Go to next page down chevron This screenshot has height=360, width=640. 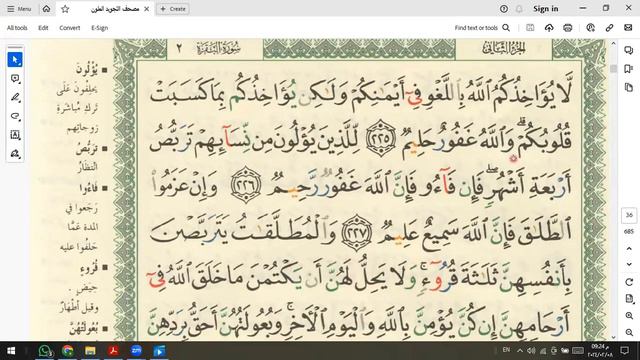[629, 264]
